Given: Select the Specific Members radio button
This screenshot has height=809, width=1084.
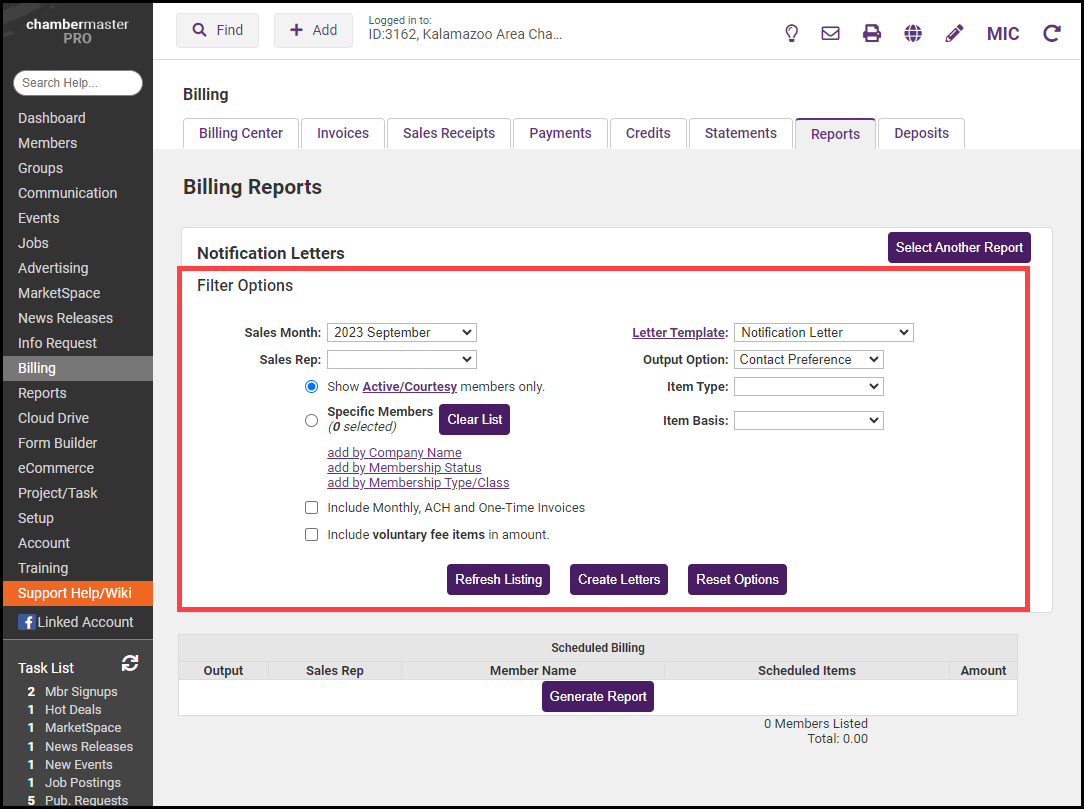Looking at the screenshot, I should click(311, 420).
